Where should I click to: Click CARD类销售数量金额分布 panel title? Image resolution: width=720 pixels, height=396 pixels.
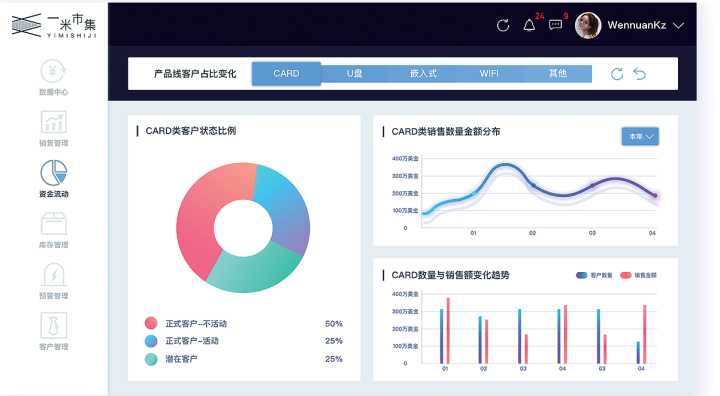coord(445,132)
